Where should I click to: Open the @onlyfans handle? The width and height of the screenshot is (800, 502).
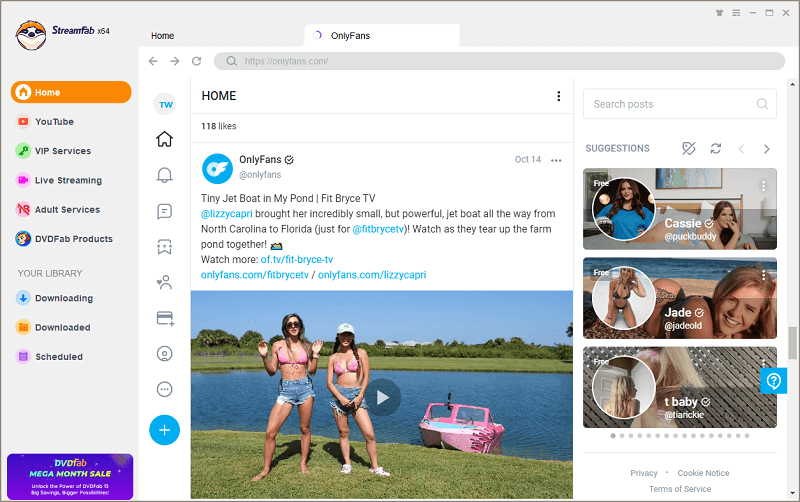point(260,174)
